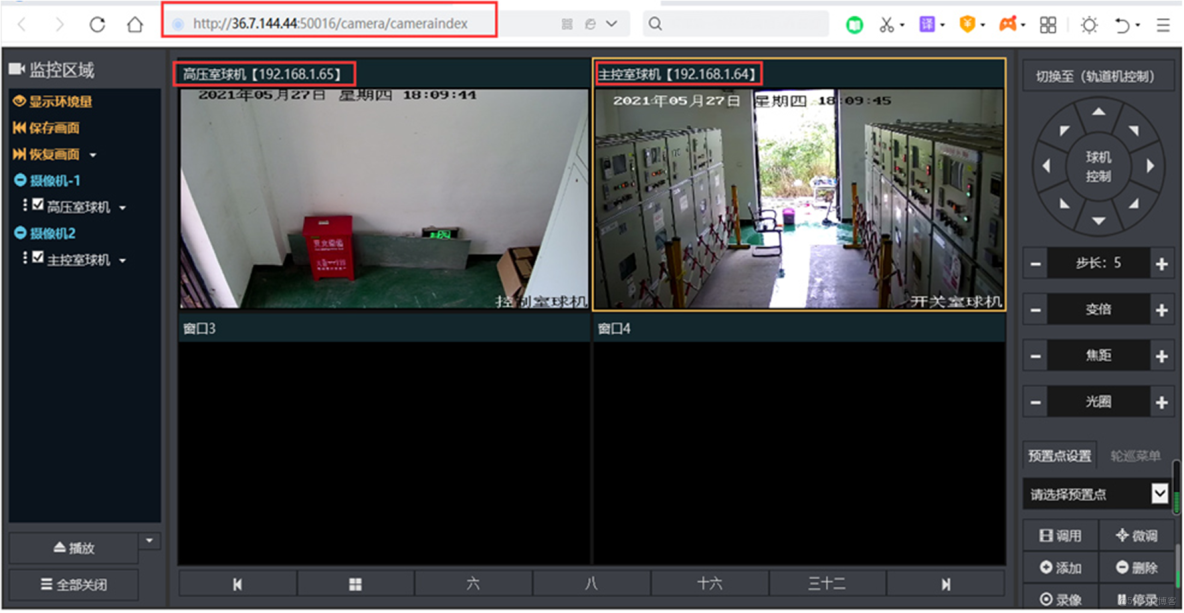Start recording with 录像 button
Image resolution: width=1184 pixels, height=613 pixels.
coord(1060,599)
